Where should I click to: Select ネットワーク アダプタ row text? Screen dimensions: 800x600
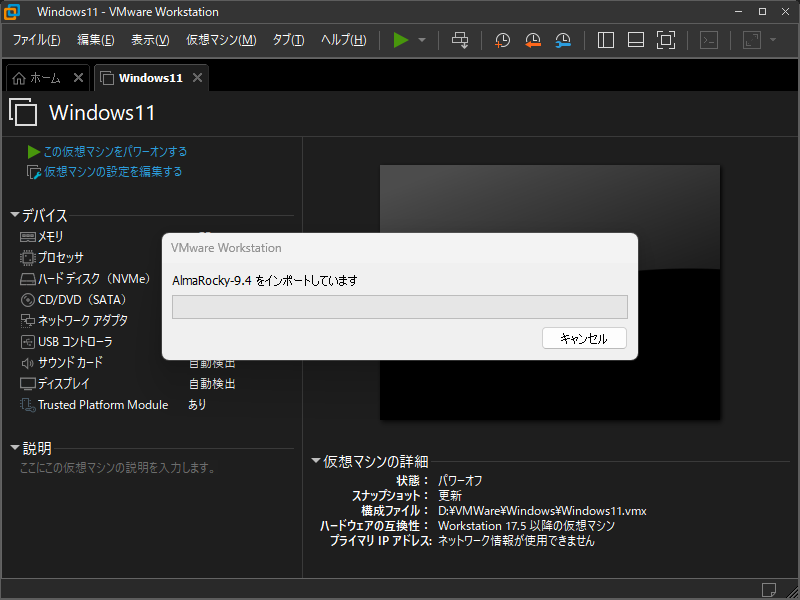pyautogui.click(x=83, y=320)
